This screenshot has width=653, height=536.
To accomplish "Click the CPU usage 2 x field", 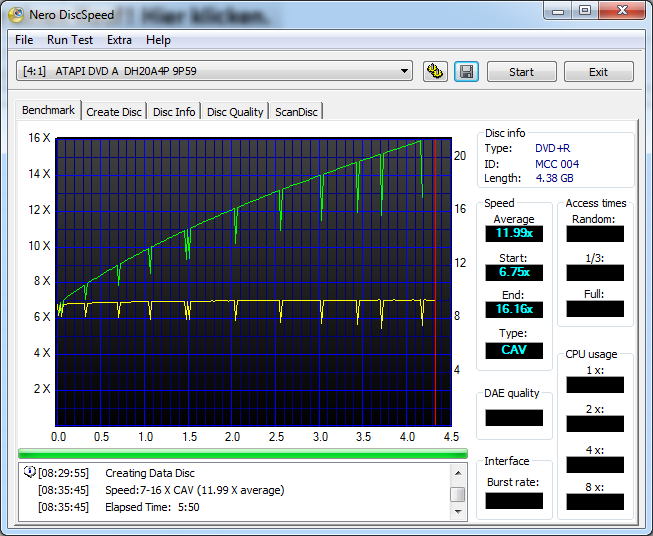I will tap(595, 424).
